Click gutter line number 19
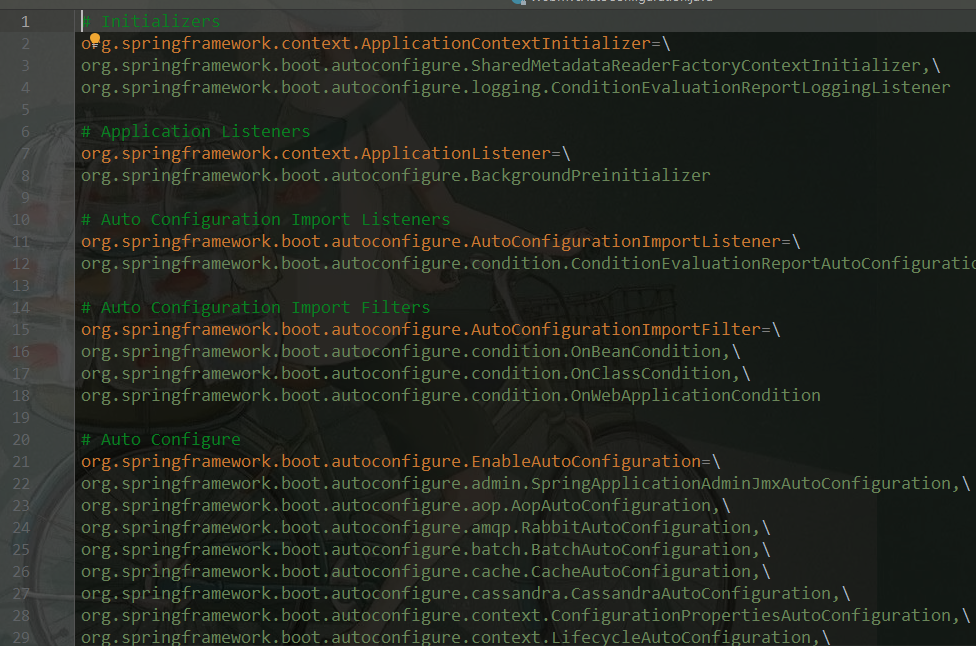Viewport: 976px width, 646px height. (21, 418)
